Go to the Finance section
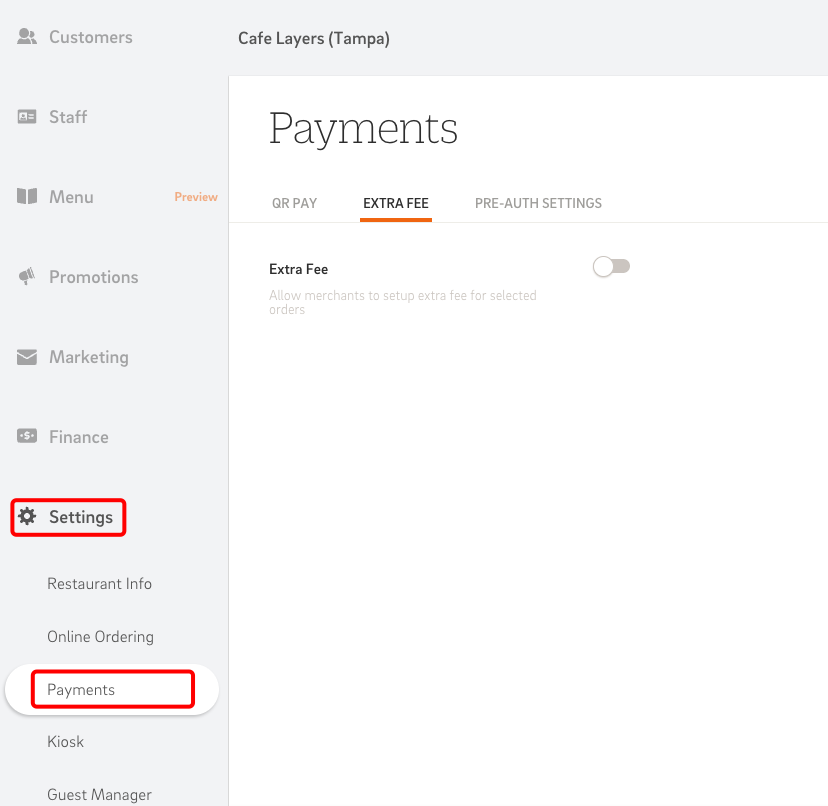The image size is (828, 806). pos(79,437)
